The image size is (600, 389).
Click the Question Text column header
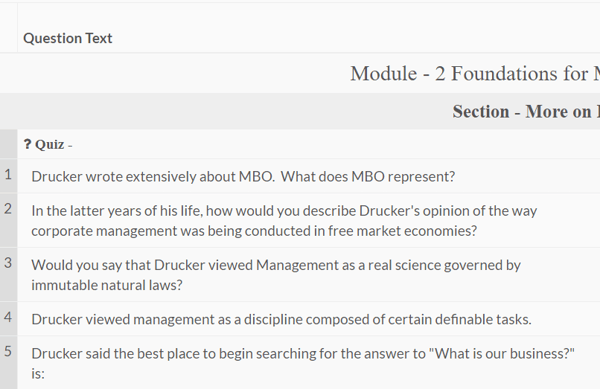68,38
